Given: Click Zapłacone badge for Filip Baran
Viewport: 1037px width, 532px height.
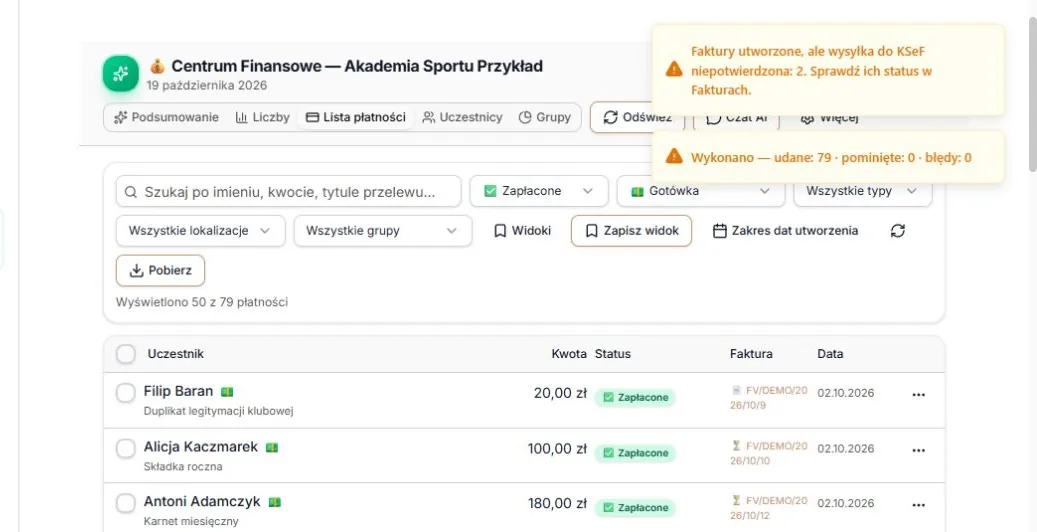Looking at the screenshot, I should click(635, 398).
